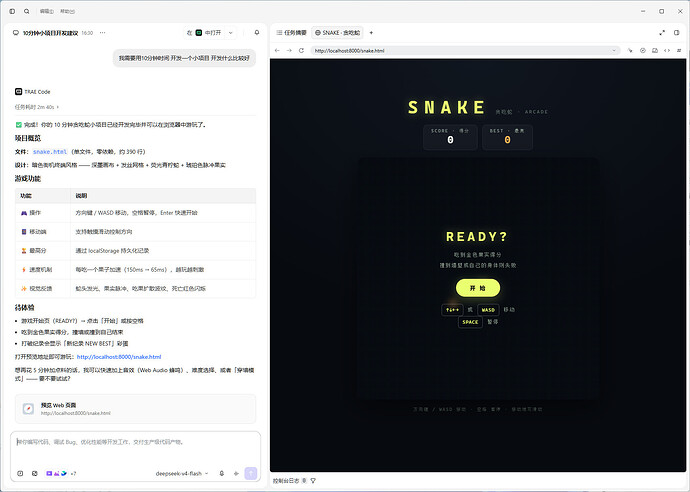Click the blue swirl tool icon in chat toolbar
The width and height of the screenshot is (690, 492).
(64, 474)
